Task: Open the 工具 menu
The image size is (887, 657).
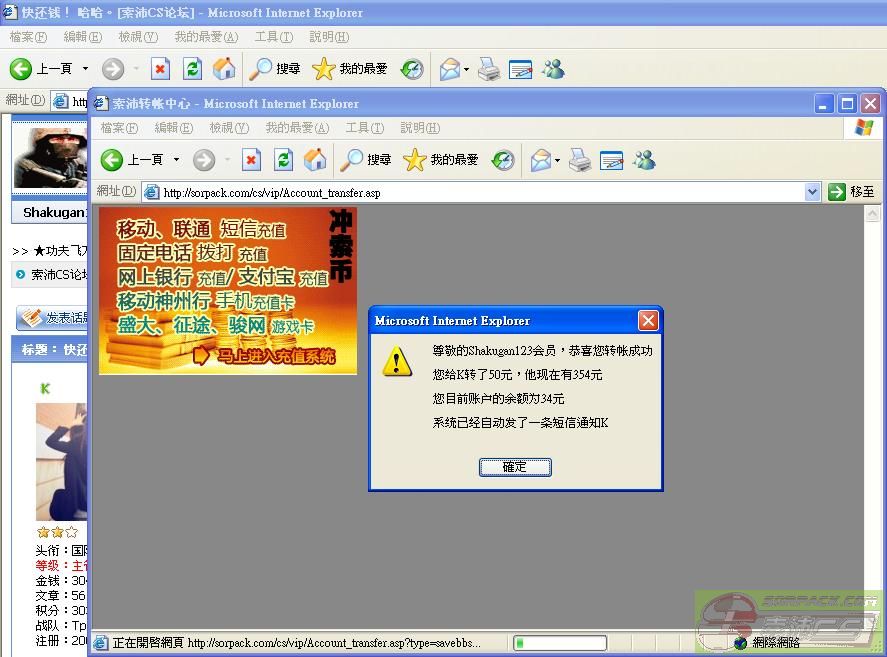Action: pos(364,127)
